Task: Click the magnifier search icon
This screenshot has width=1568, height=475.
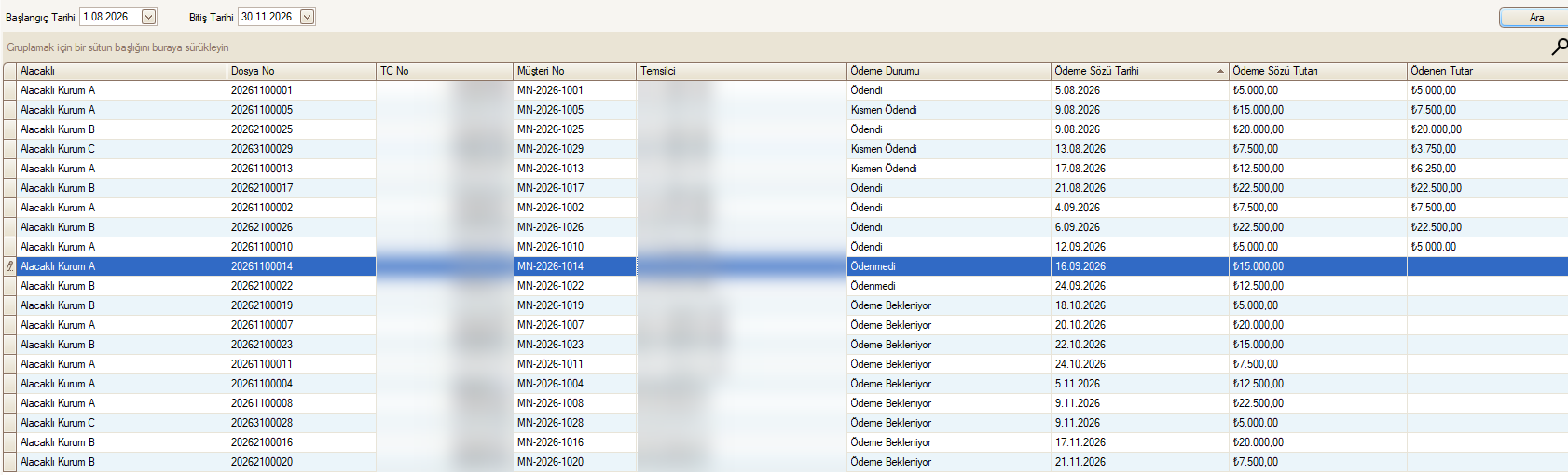Action: pyautogui.click(x=1559, y=47)
